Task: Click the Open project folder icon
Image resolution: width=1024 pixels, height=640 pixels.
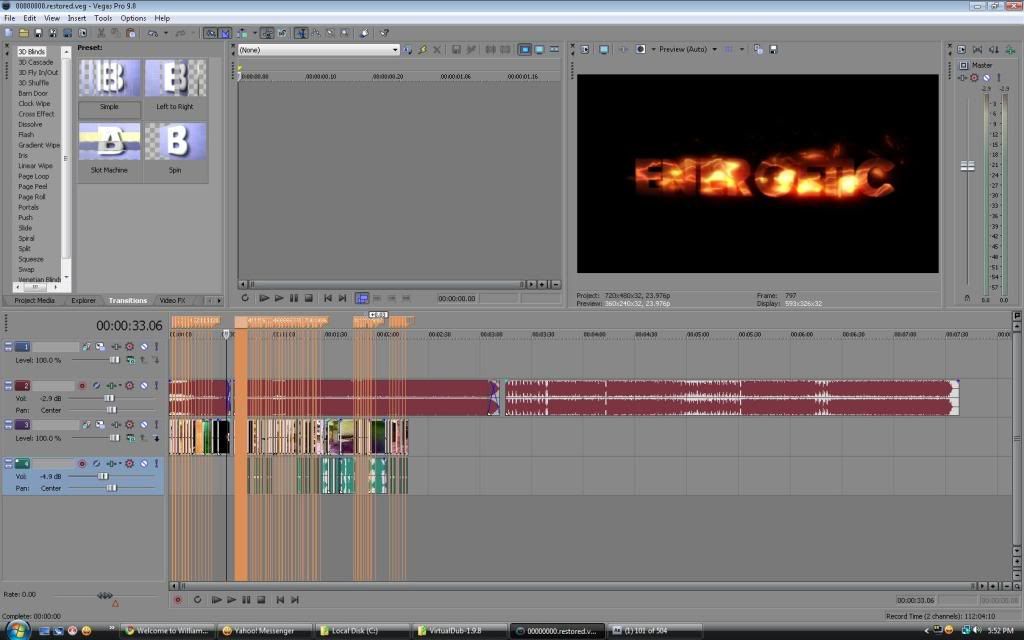Action: [22, 32]
